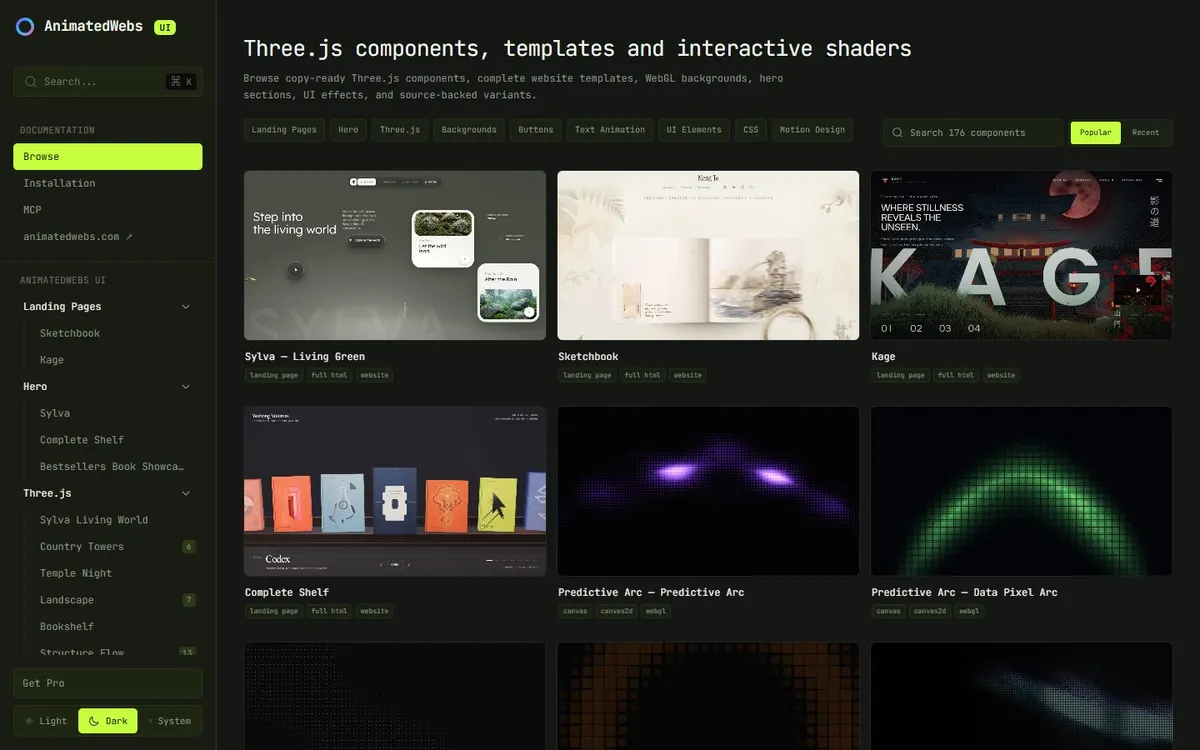Click Kage card title
The image size is (1200, 750).
click(883, 357)
